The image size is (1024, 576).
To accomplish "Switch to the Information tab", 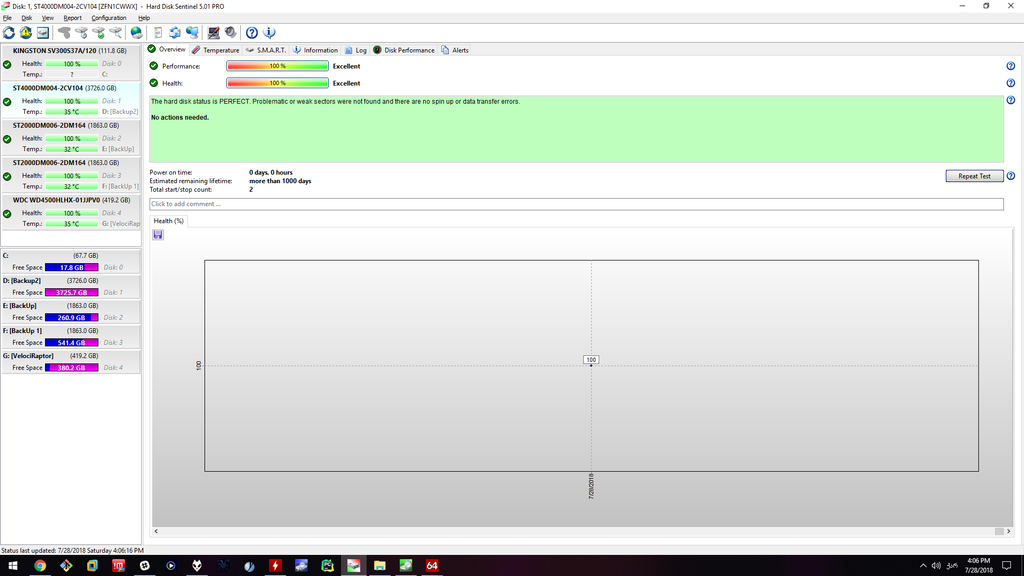I will click(x=315, y=50).
